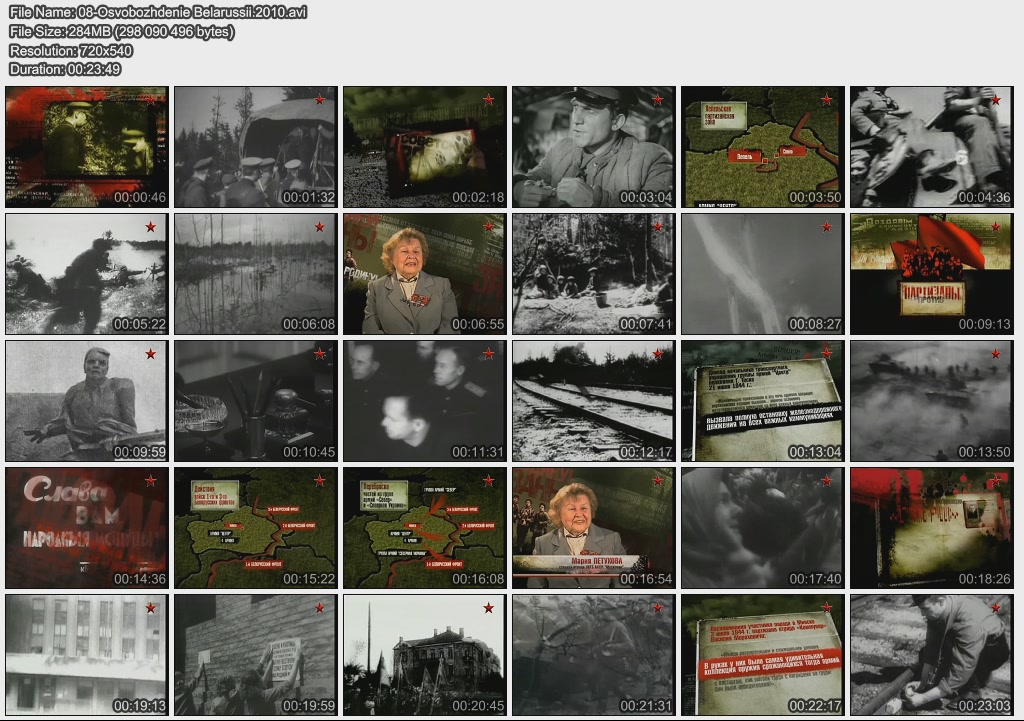Open the map thumbnail at 00:03:50

coord(762,146)
